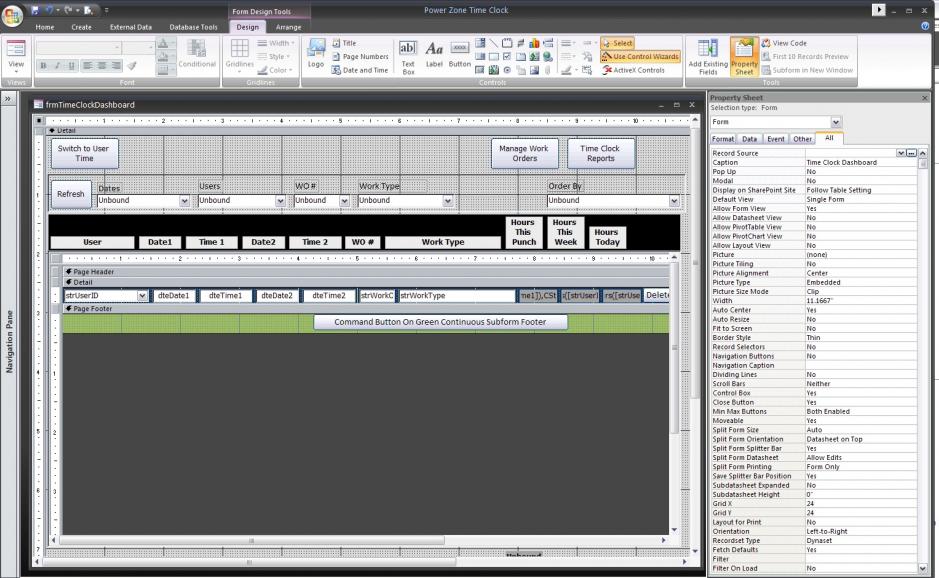
Task: Open the ActiveX Controls dialog
Action: [634, 70]
